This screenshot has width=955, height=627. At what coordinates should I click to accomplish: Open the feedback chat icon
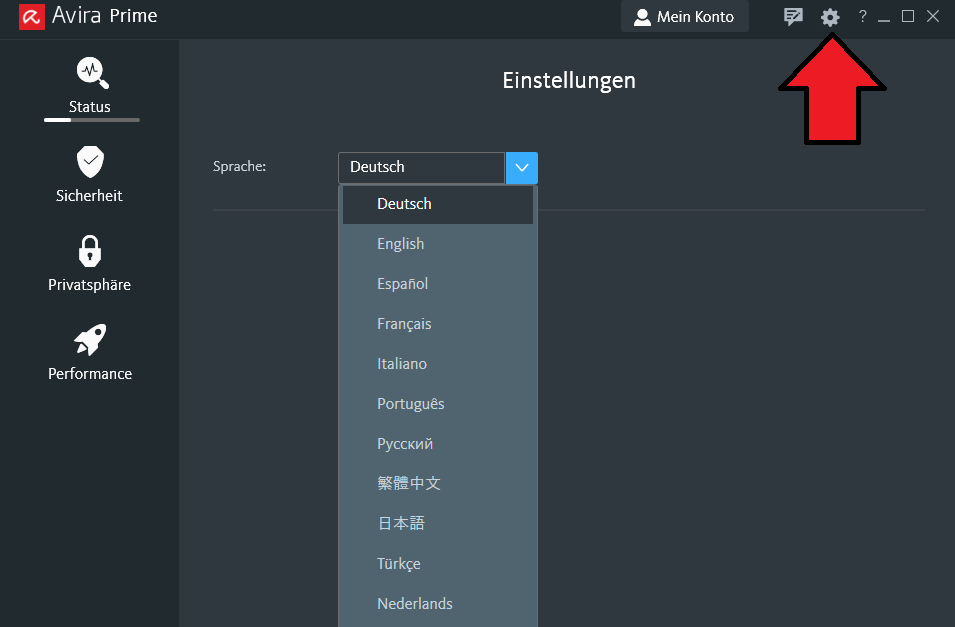[793, 16]
